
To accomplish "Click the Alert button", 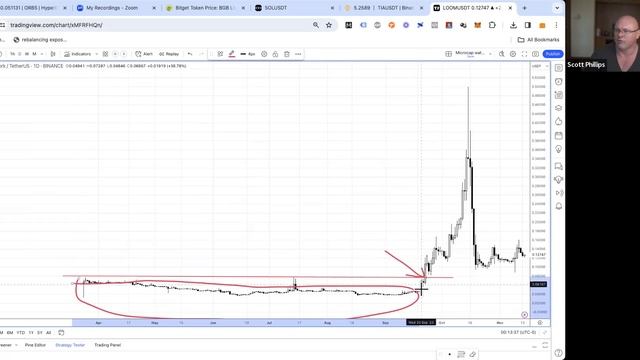I will [x=144, y=54].
